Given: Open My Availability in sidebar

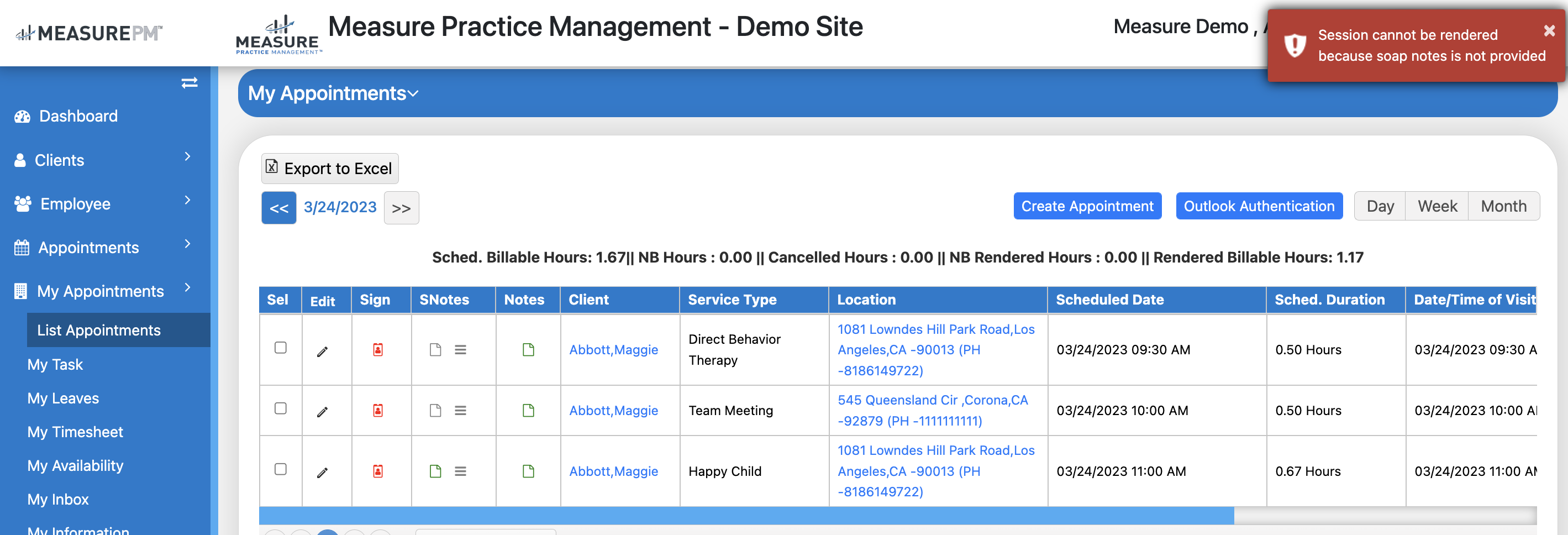Looking at the screenshot, I should pyautogui.click(x=75, y=465).
